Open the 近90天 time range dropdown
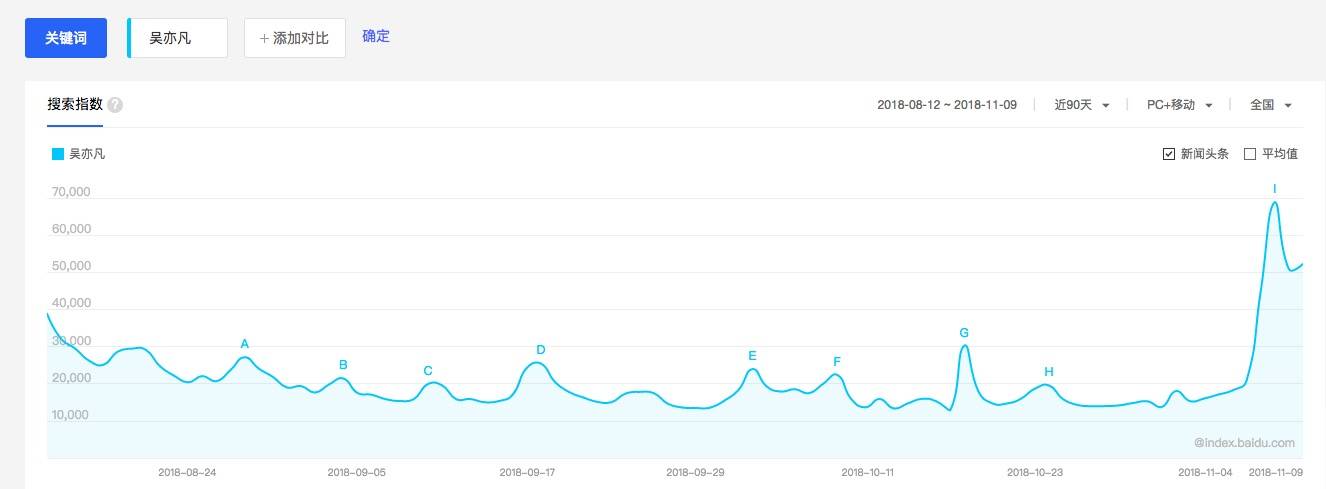 click(1082, 105)
